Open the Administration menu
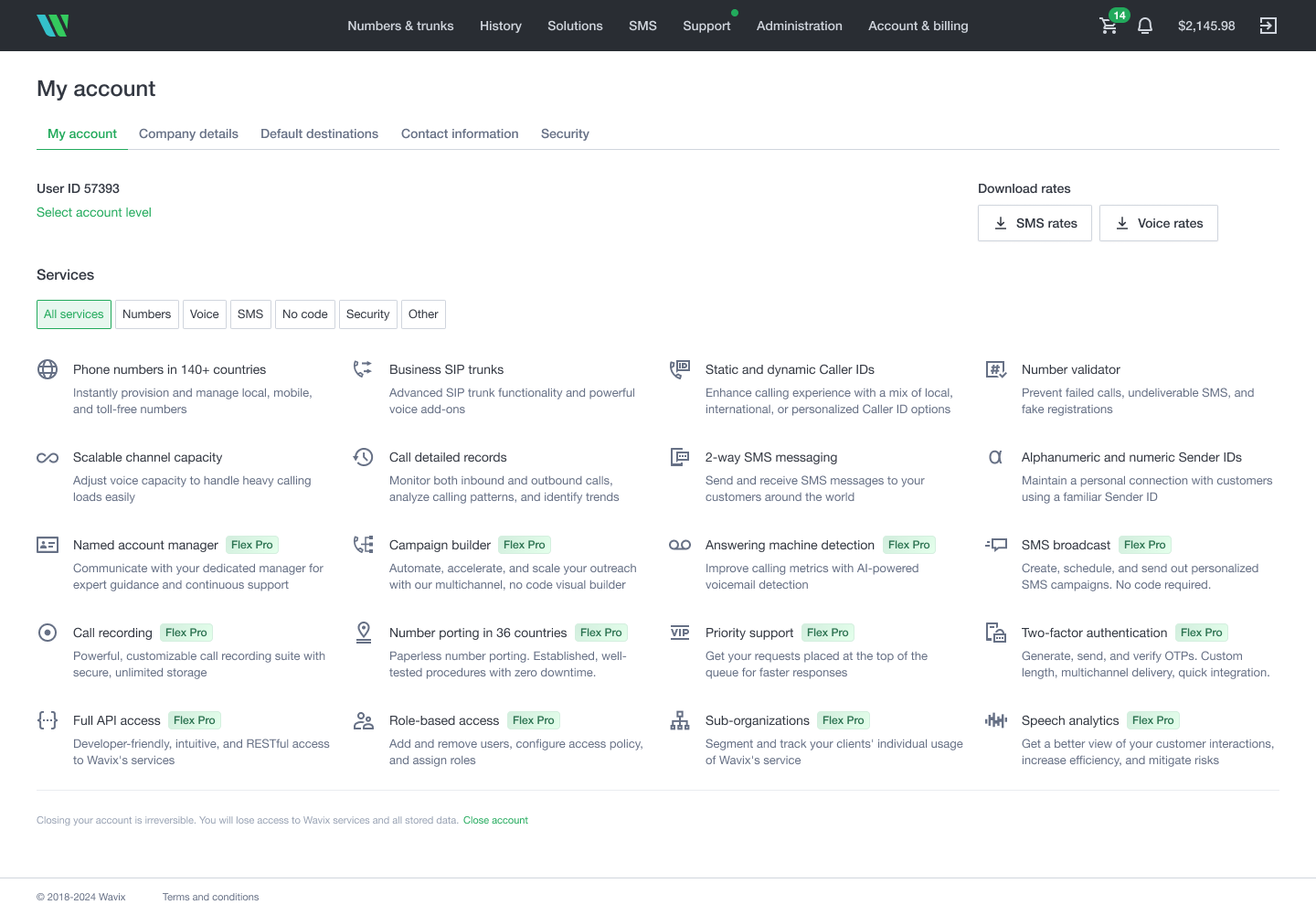 point(800,26)
